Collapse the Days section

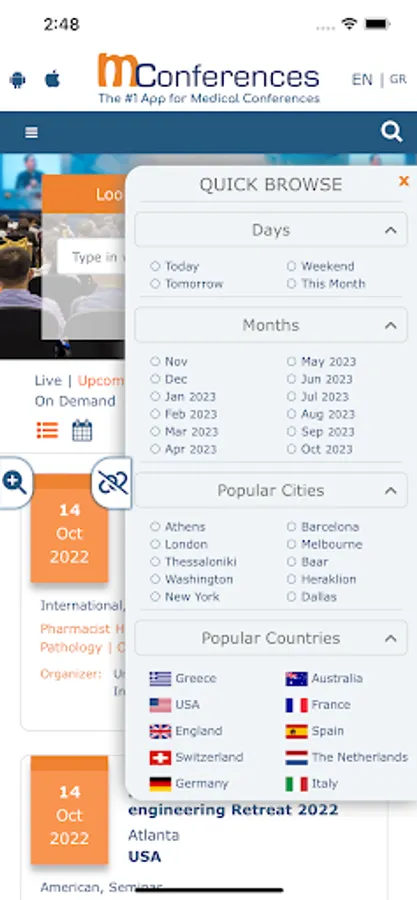pos(391,230)
